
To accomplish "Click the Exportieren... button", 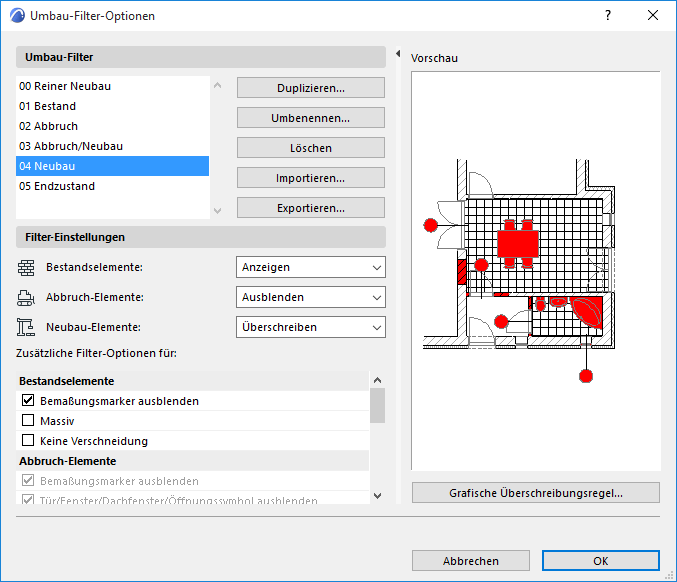I will pos(311,208).
